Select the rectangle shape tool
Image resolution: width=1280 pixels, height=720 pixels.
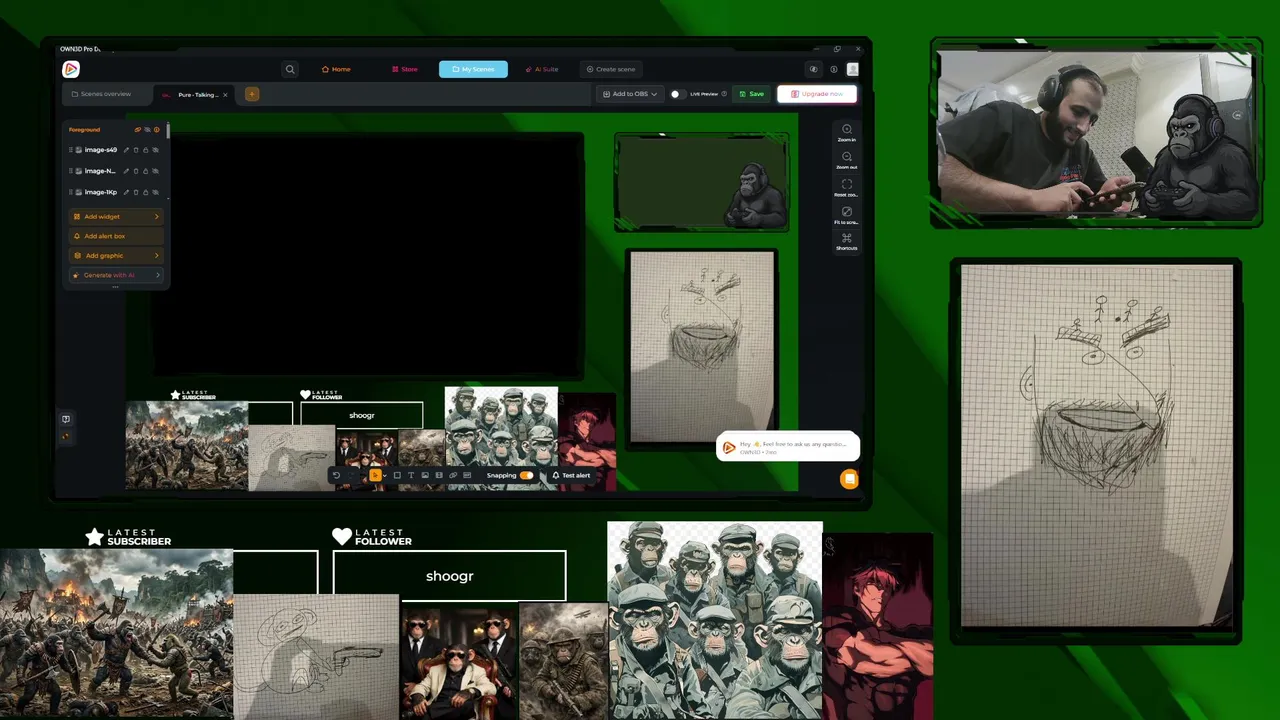pos(397,475)
